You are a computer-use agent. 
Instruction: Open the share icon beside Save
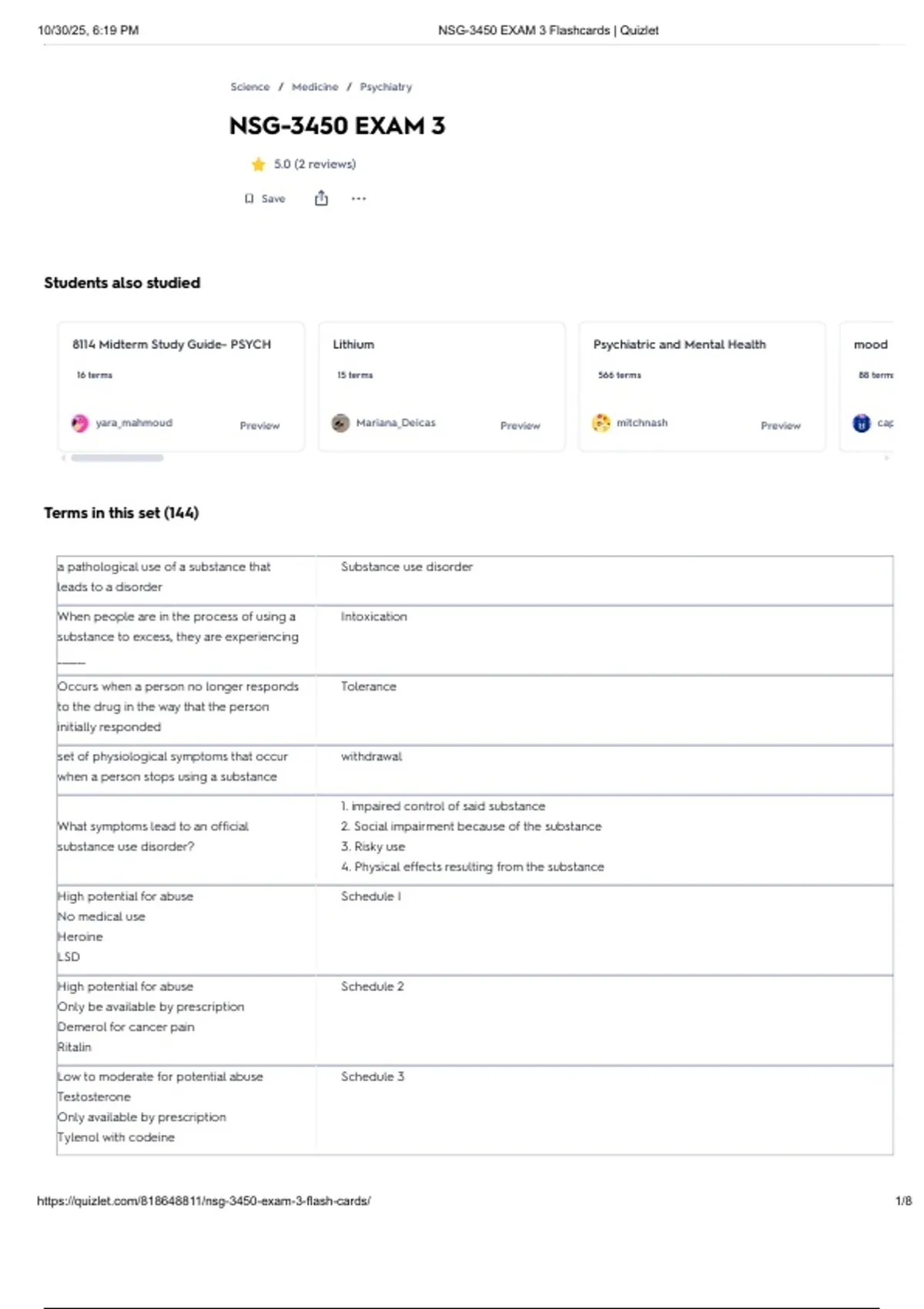coord(321,199)
